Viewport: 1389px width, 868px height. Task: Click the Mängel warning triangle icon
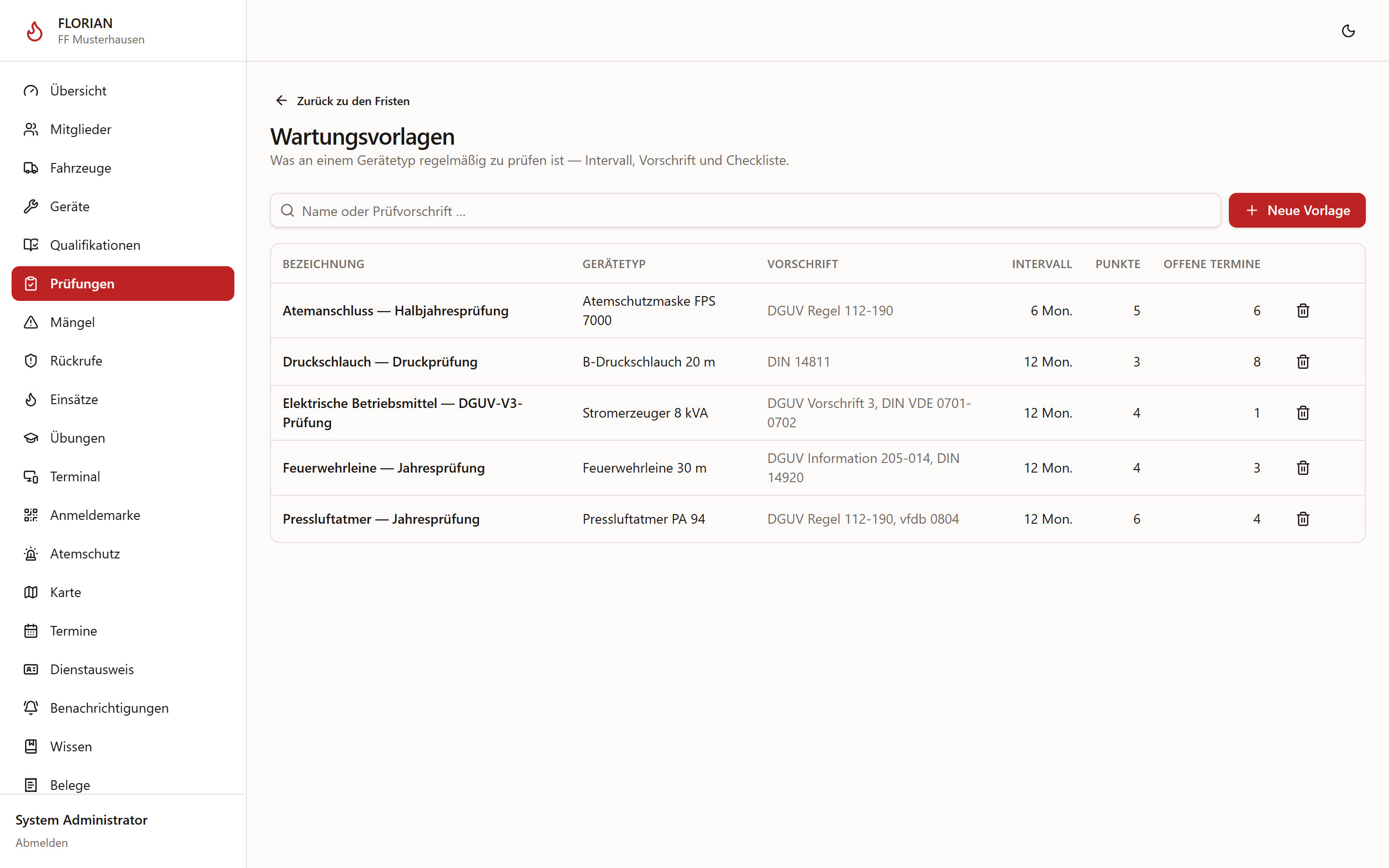coord(31,322)
